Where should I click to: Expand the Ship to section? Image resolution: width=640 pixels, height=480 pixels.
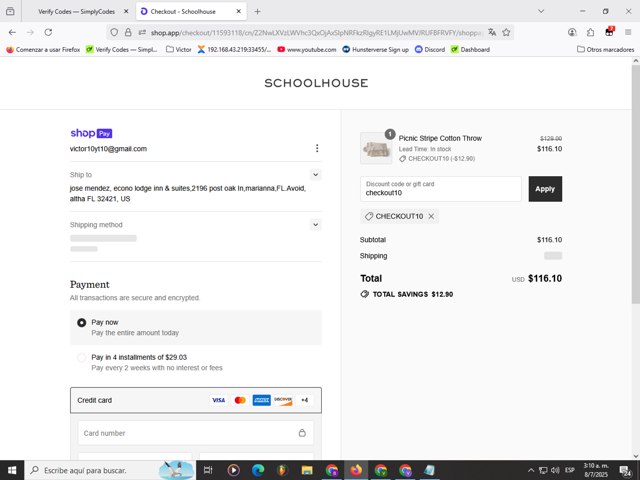[x=316, y=175]
